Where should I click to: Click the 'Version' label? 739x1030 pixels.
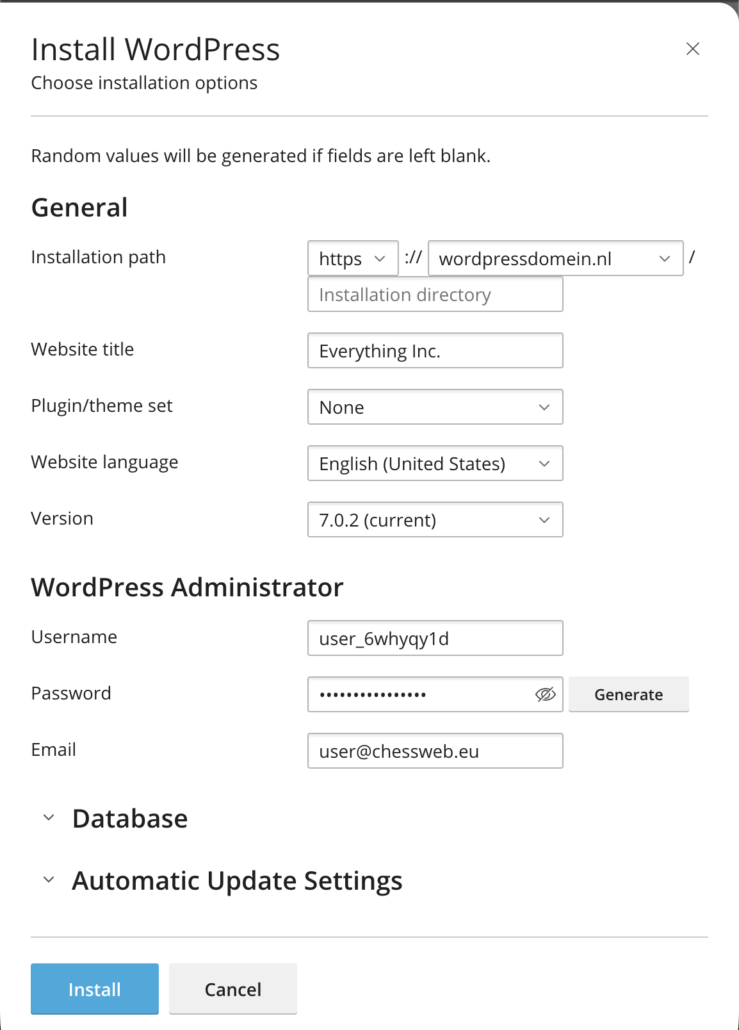(62, 518)
